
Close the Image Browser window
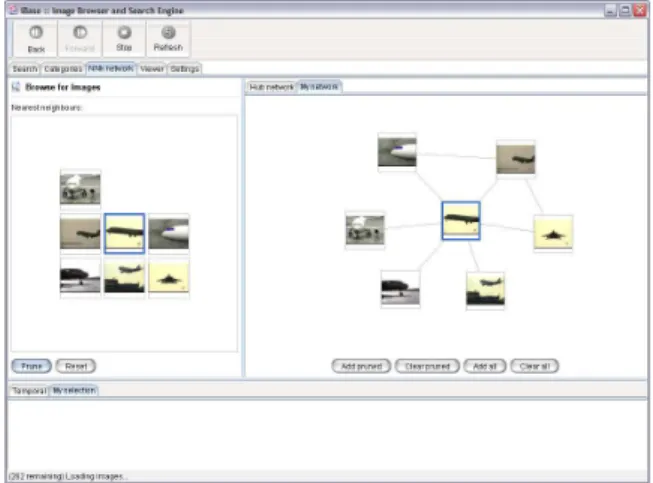639,10
